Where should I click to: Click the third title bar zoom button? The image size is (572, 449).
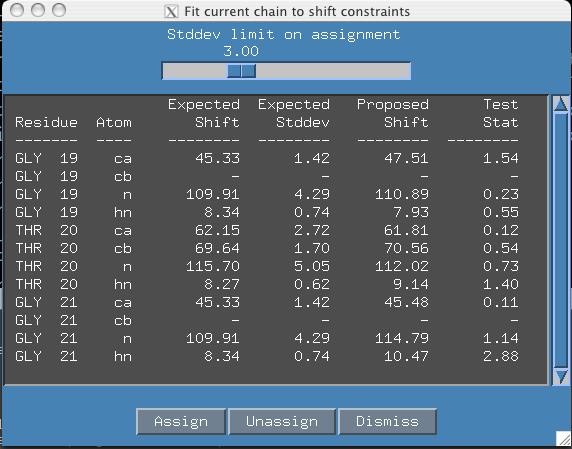[x=59, y=10]
